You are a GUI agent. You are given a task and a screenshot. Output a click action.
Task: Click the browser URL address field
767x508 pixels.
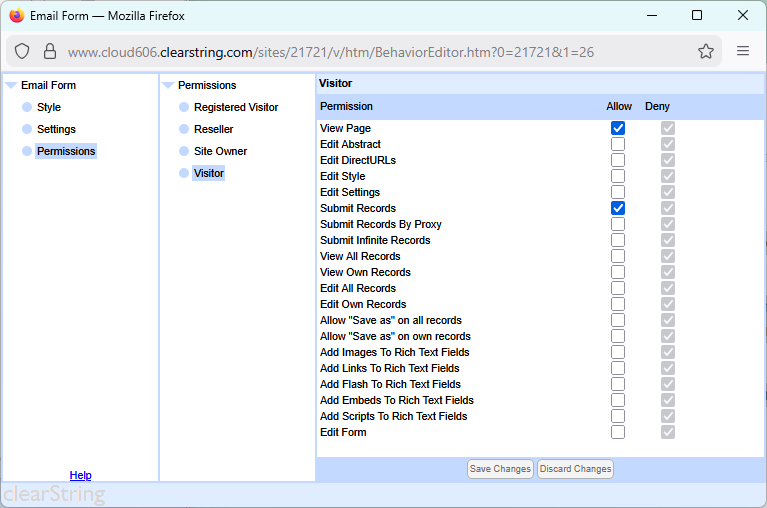330,52
